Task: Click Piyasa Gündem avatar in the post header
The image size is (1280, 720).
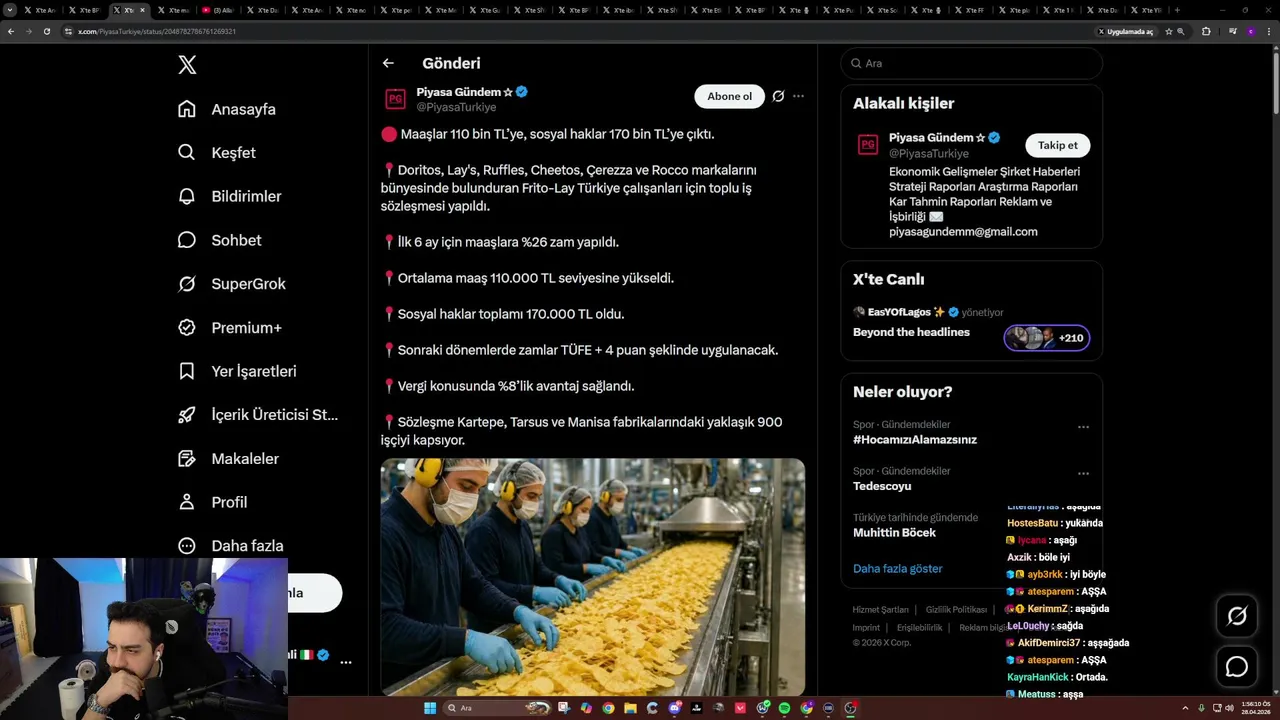Action: click(396, 99)
